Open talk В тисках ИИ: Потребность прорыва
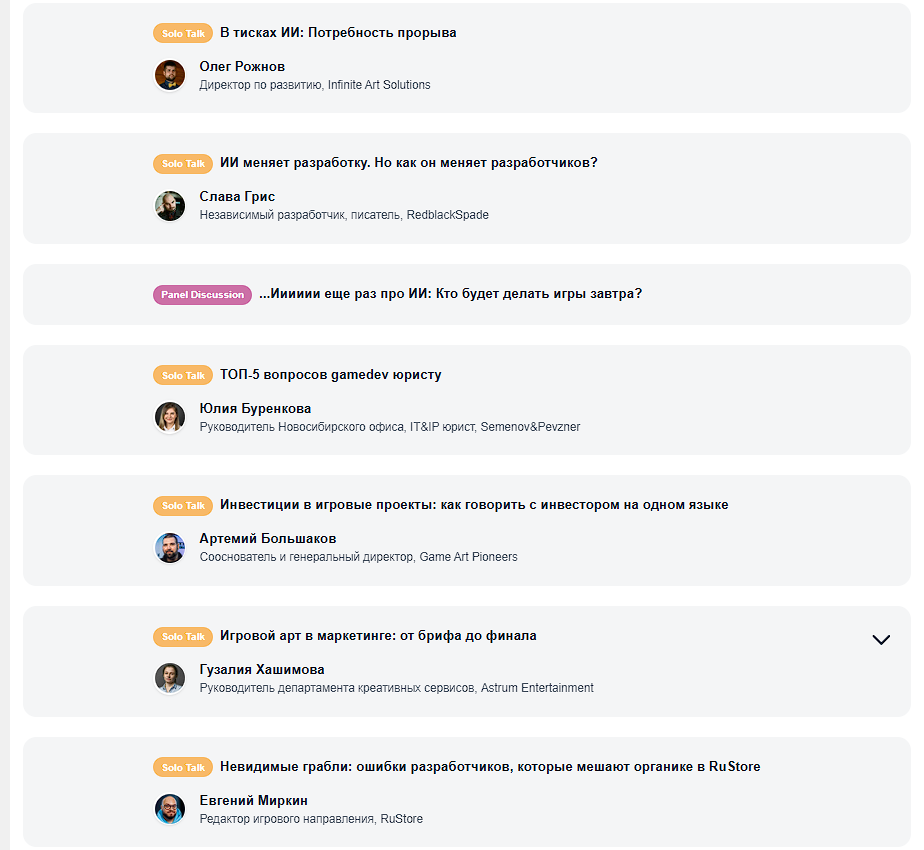 click(x=338, y=32)
